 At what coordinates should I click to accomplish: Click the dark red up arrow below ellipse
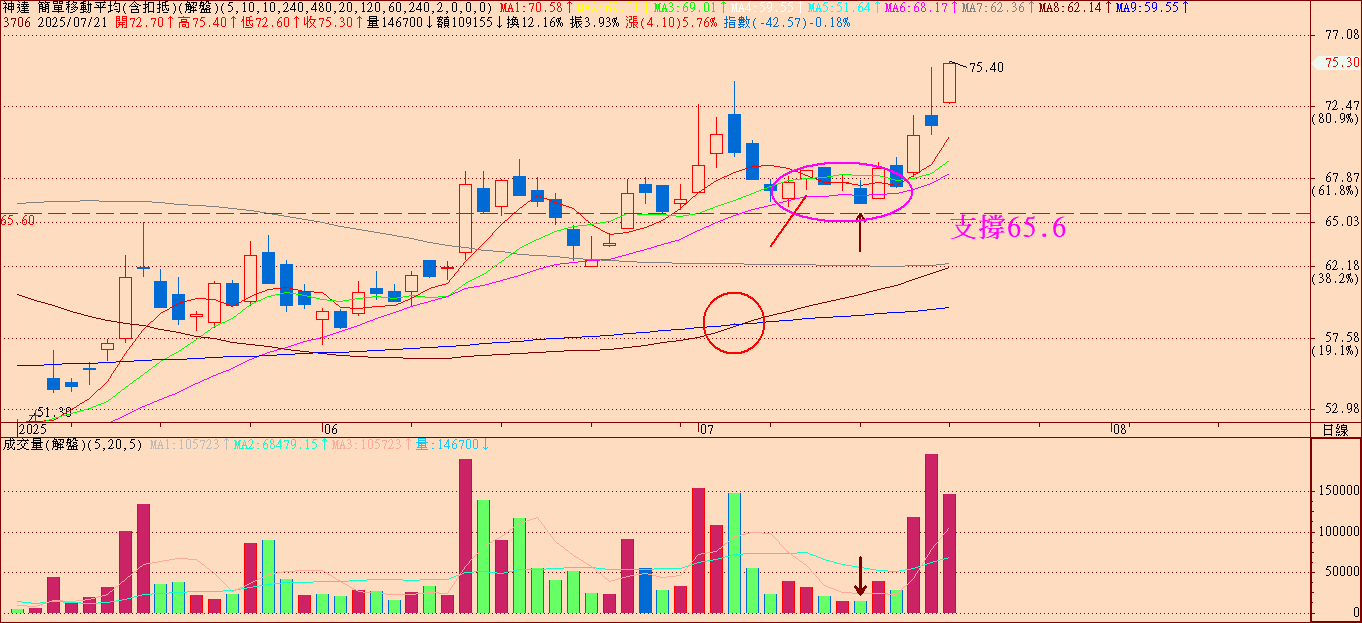[x=860, y=231]
